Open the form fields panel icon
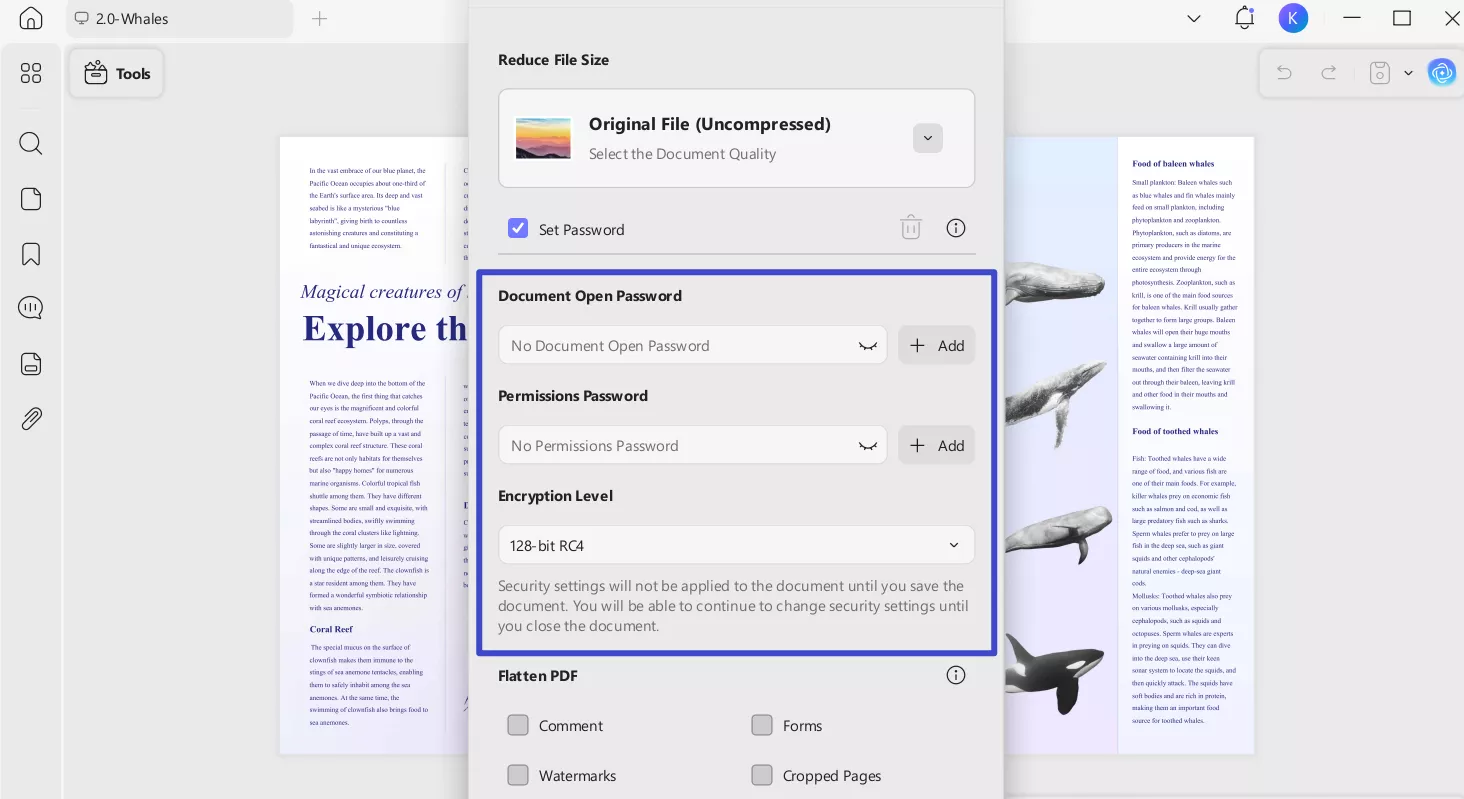Viewport: 1464px width, 799px height. pos(31,363)
